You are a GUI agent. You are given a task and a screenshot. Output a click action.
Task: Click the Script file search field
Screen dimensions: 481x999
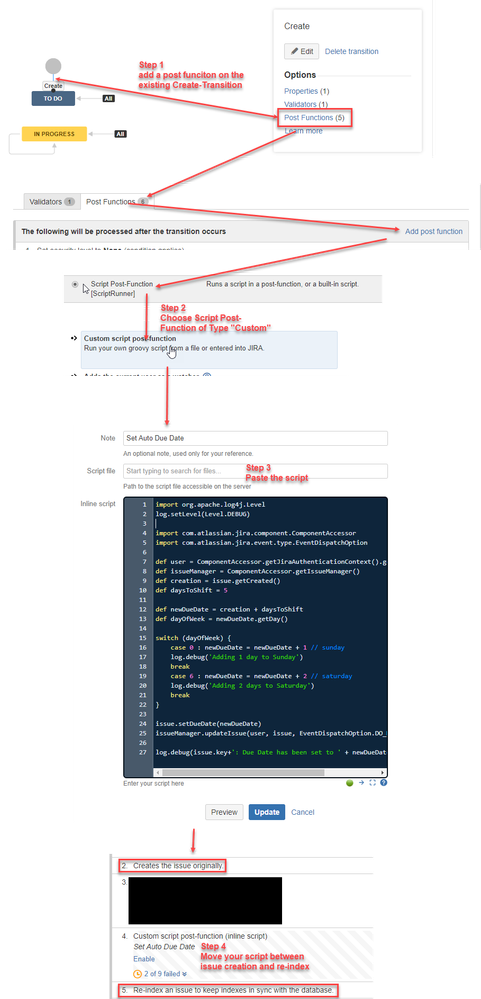tap(255, 471)
